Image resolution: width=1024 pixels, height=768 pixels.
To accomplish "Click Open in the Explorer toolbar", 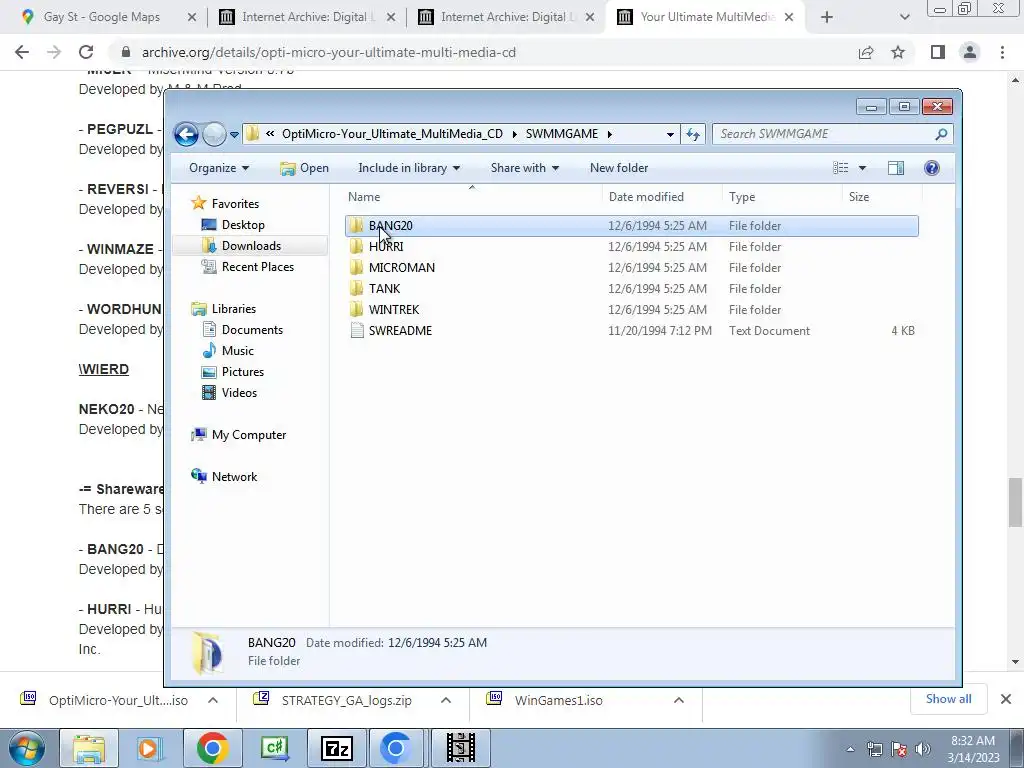I will (x=304, y=168).
